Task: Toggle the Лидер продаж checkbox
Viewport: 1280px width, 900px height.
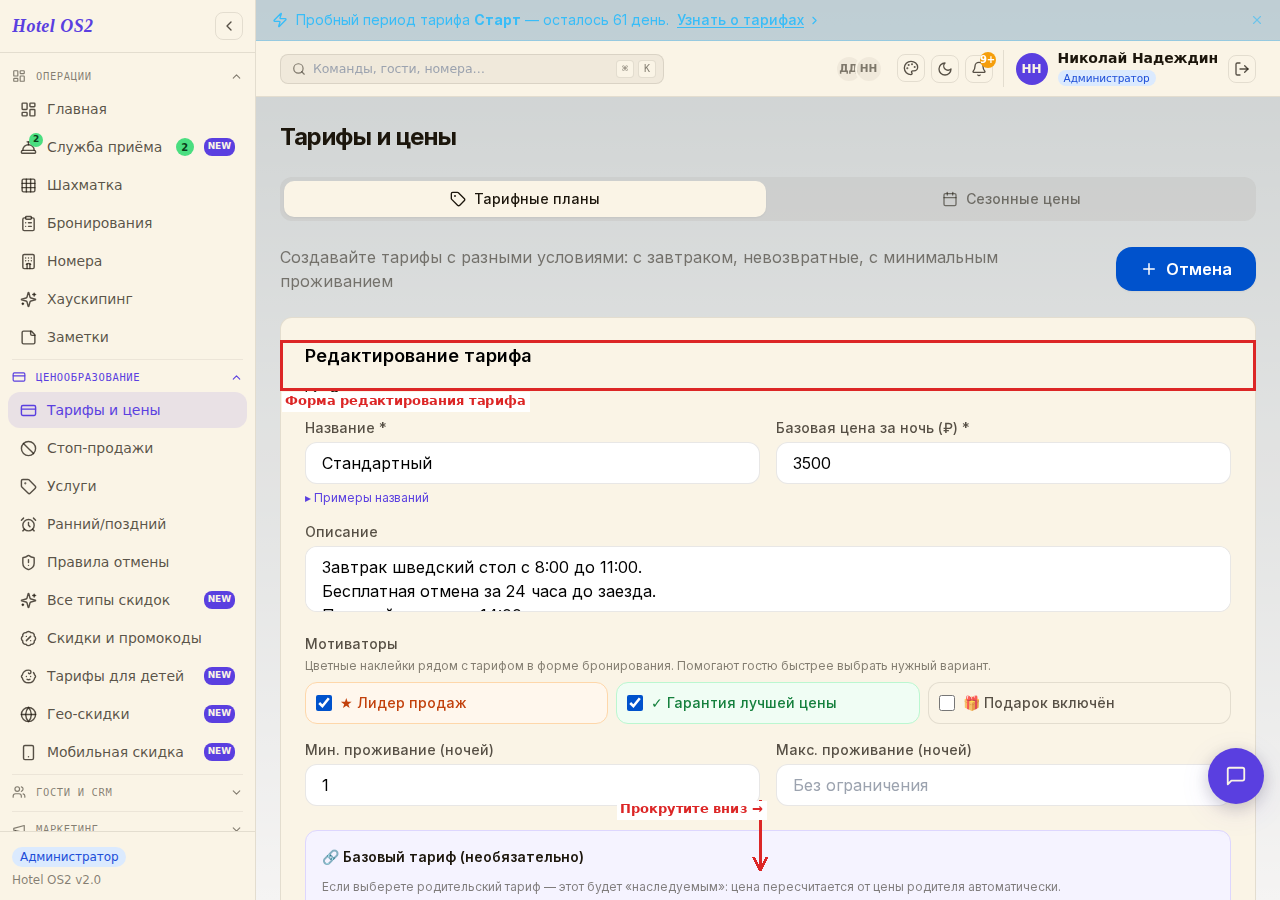Action: pyautogui.click(x=324, y=703)
